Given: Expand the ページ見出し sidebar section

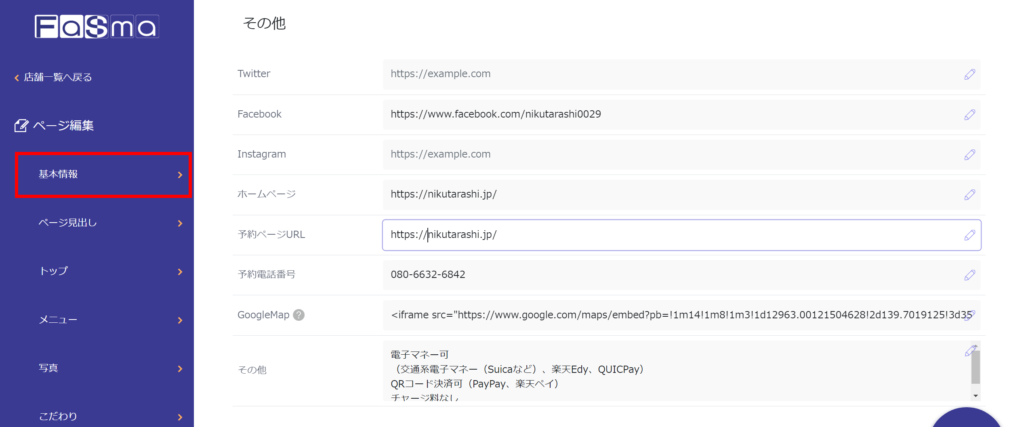Looking at the screenshot, I should coord(103,223).
